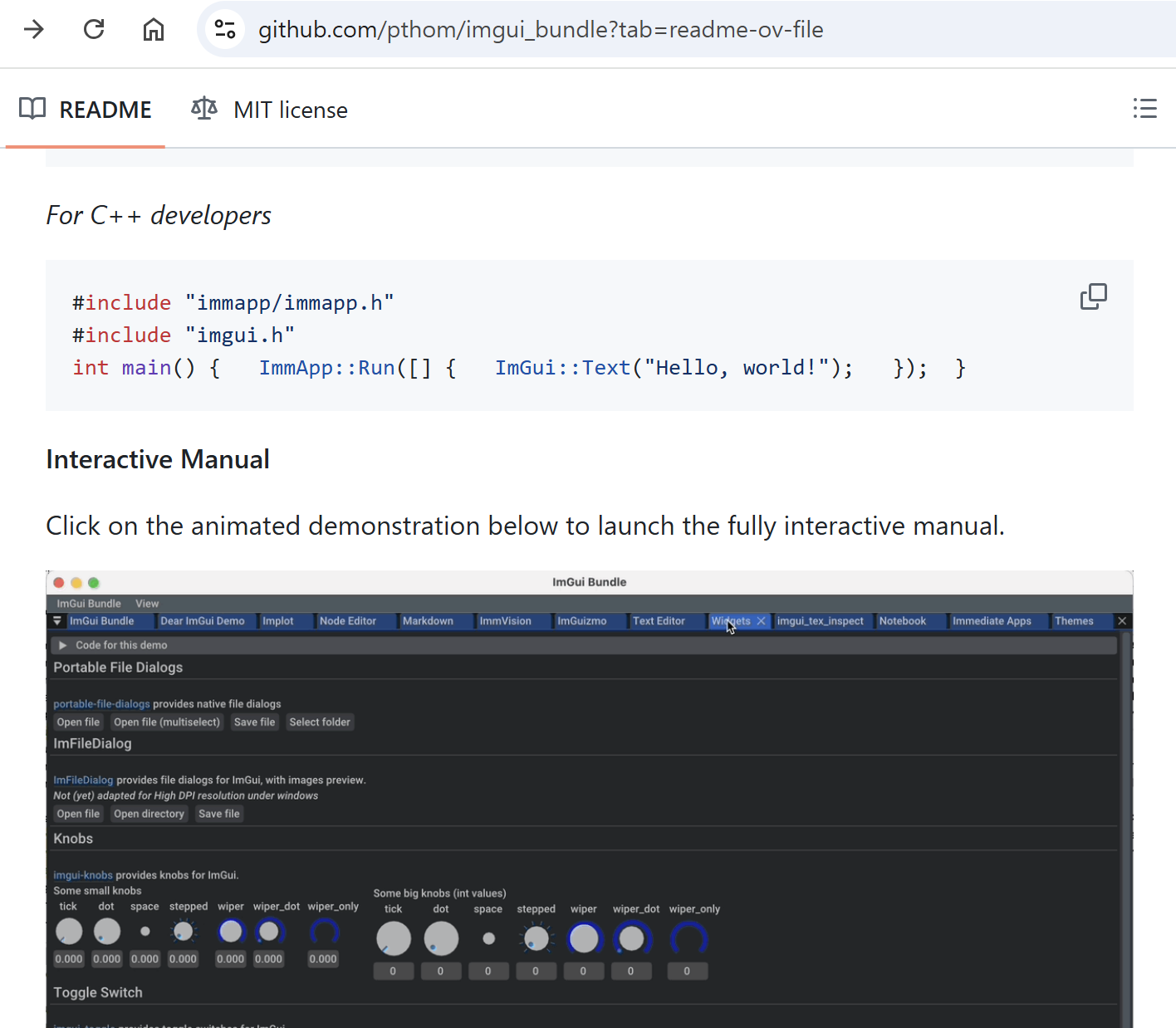Click Open file under Portable File Dialogs
Viewport: 1176px width, 1028px height.
pos(78,722)
